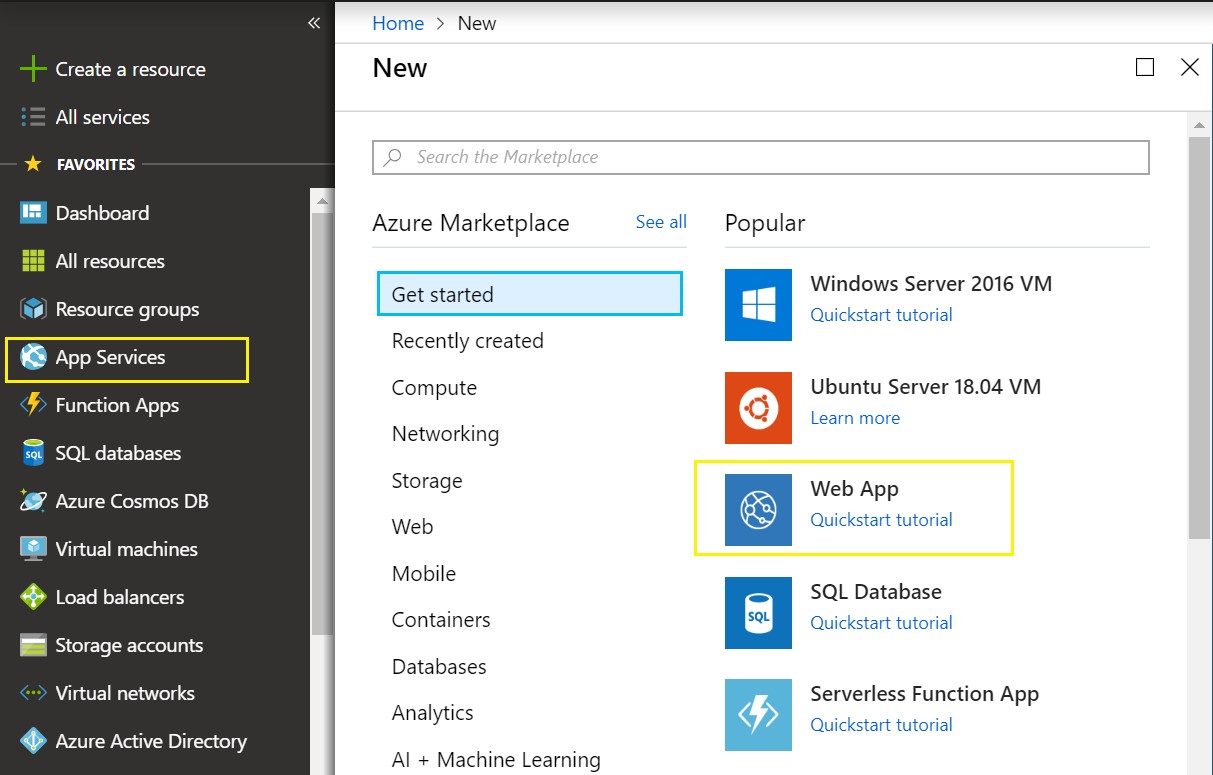Open the Compute category
The width and height of the screenshot is (1213, 775).
(x=434, y=388)
